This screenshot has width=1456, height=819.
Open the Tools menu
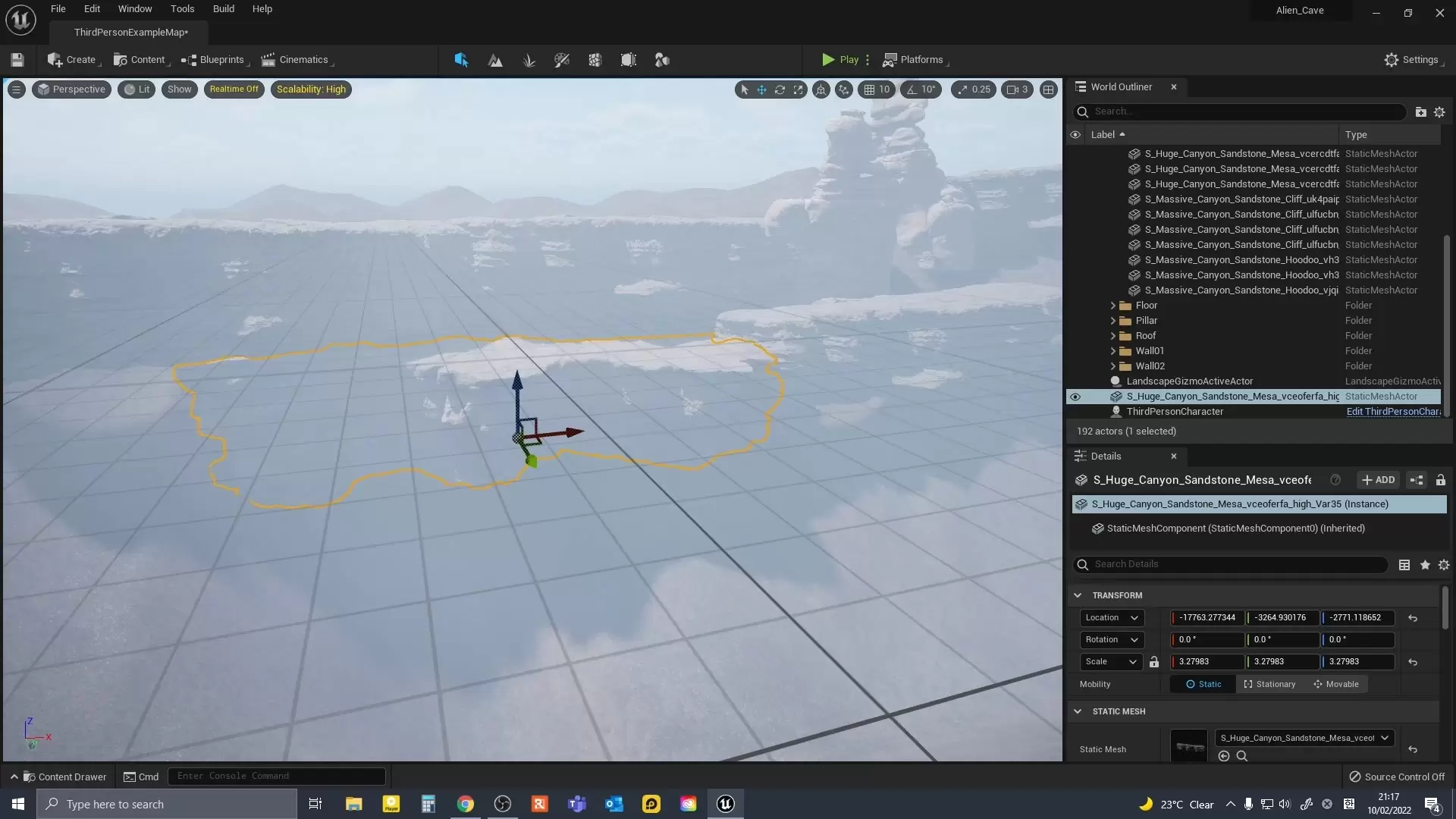[x=182, y=9]
